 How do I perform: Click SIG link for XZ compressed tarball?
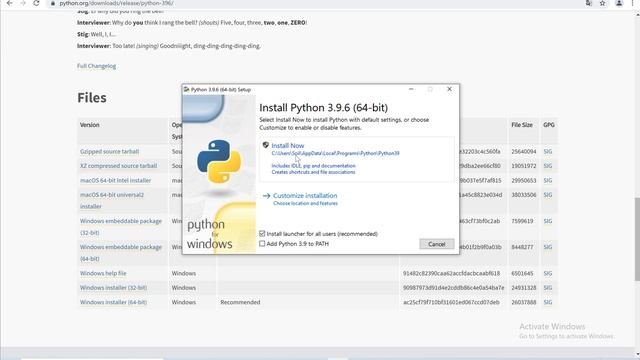coord(548,166)
